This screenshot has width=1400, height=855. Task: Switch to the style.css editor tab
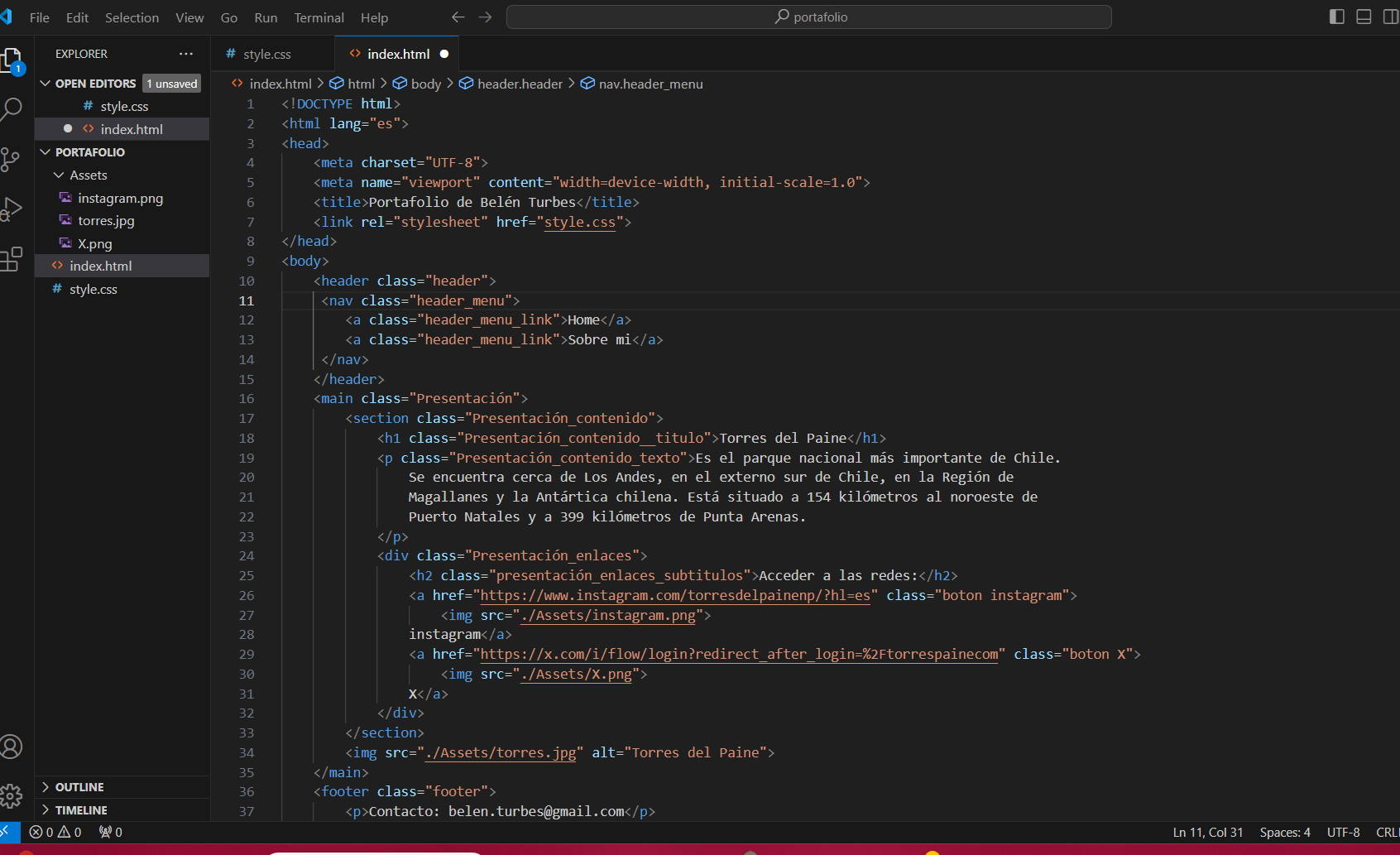pyautogui.click(x=272, y=54)
